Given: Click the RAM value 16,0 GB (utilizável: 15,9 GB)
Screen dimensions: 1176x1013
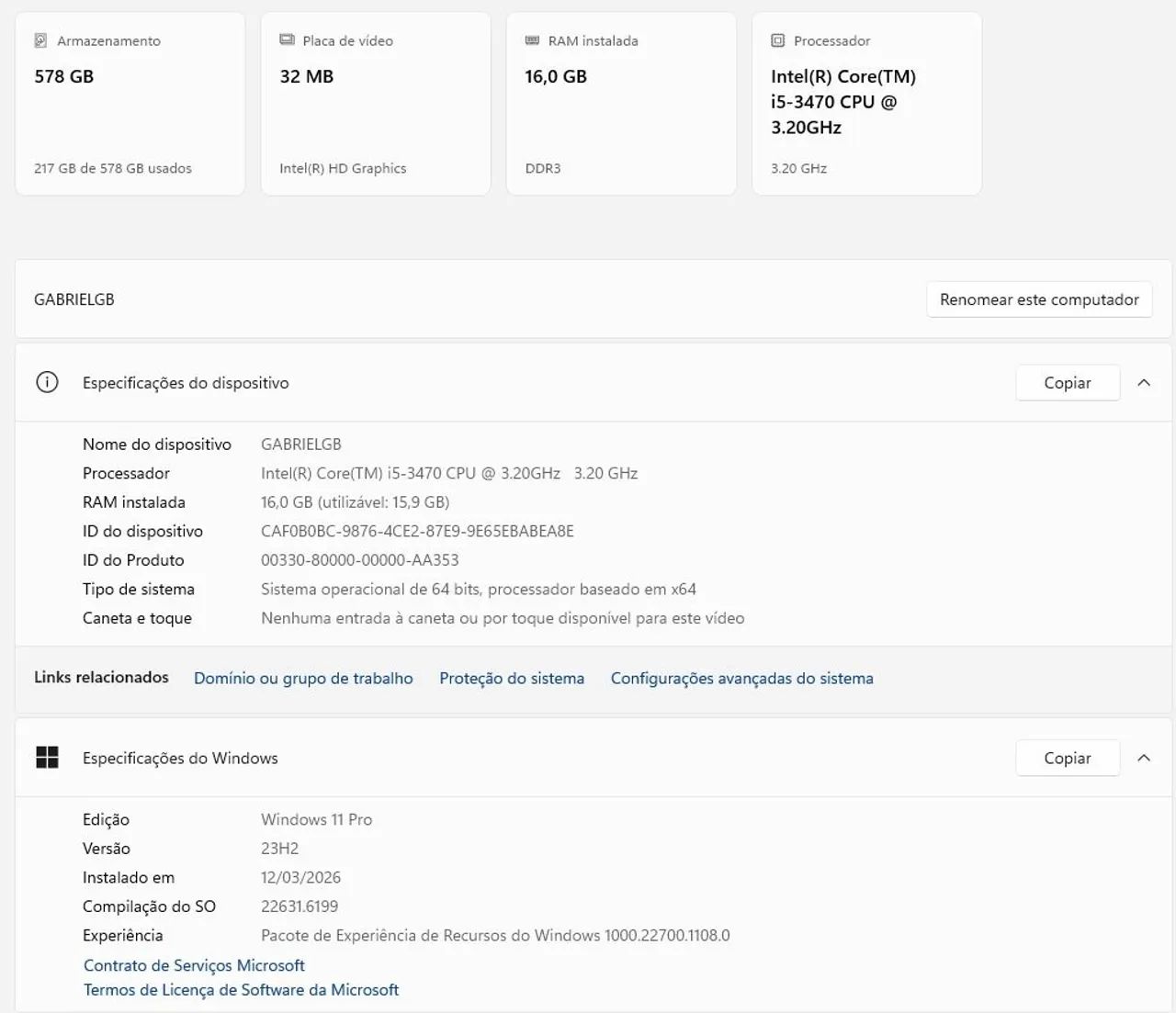Looking at the screenshot, I should coord(356,502).
